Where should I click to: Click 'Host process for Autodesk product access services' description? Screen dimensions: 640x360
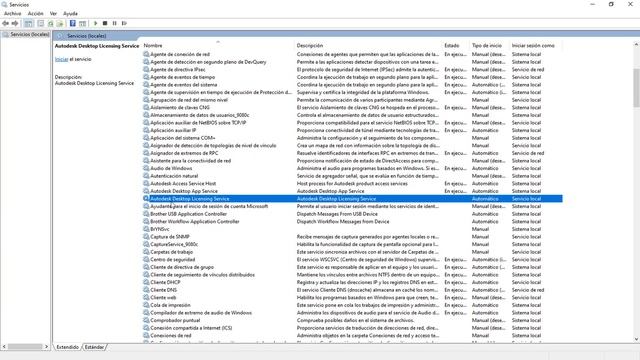click(x=352, y=184)
